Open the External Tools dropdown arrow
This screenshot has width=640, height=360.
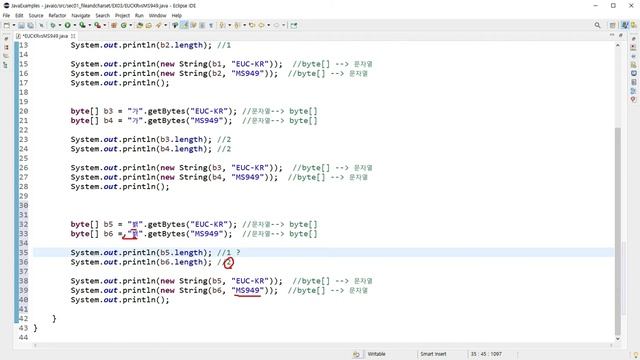coord(104,25)
